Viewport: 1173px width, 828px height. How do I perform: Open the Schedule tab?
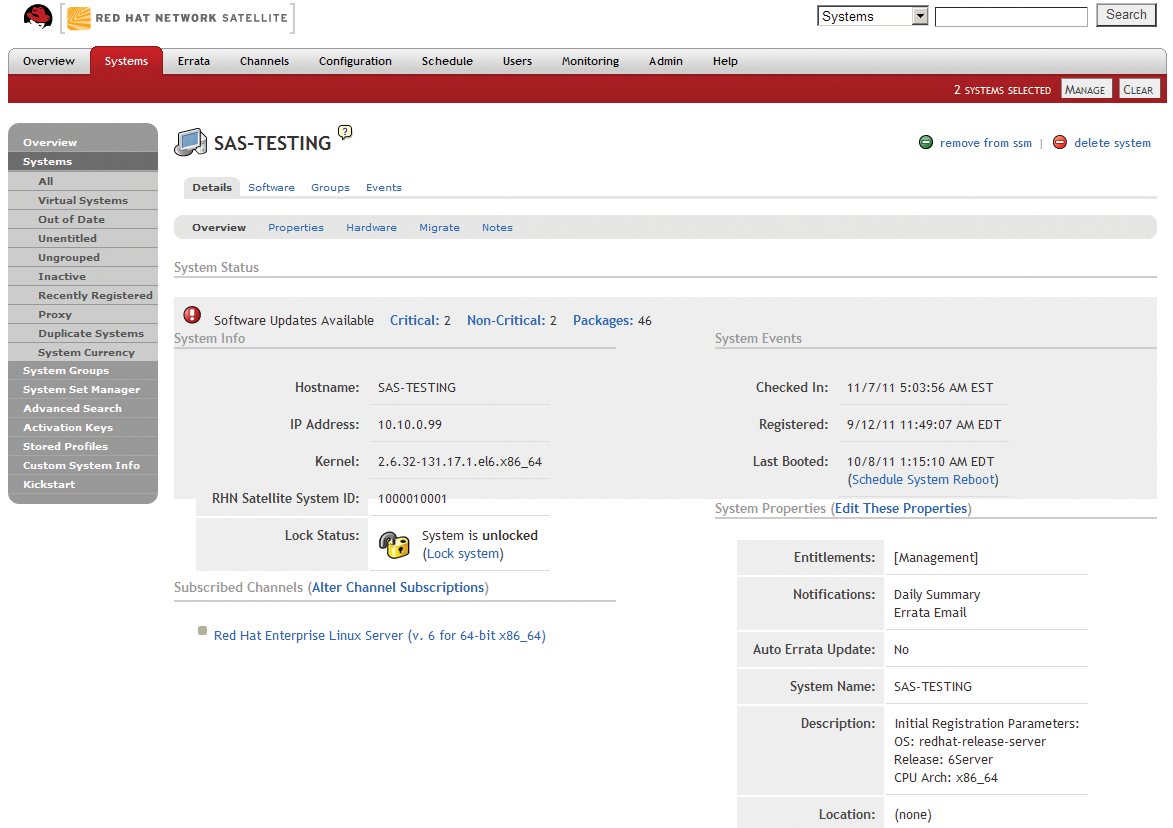(x=447, y=61)
